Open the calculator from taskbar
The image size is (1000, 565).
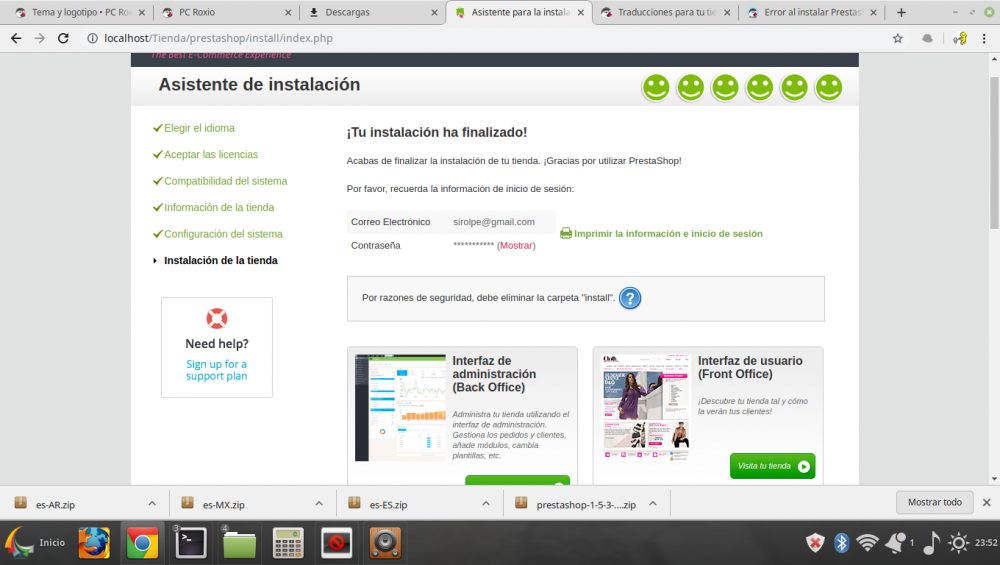(x=288, y=543)
